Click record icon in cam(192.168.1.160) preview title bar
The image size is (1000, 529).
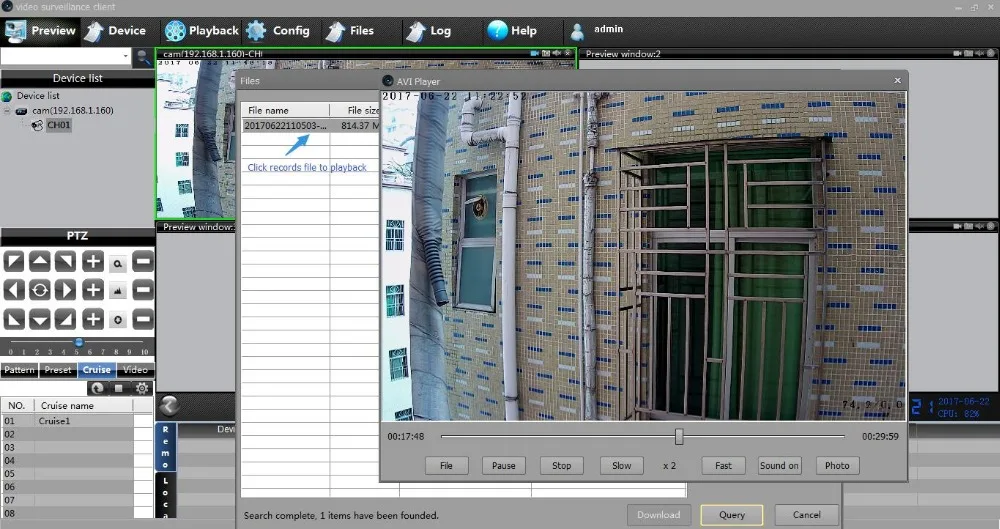(x=534, y=54)
